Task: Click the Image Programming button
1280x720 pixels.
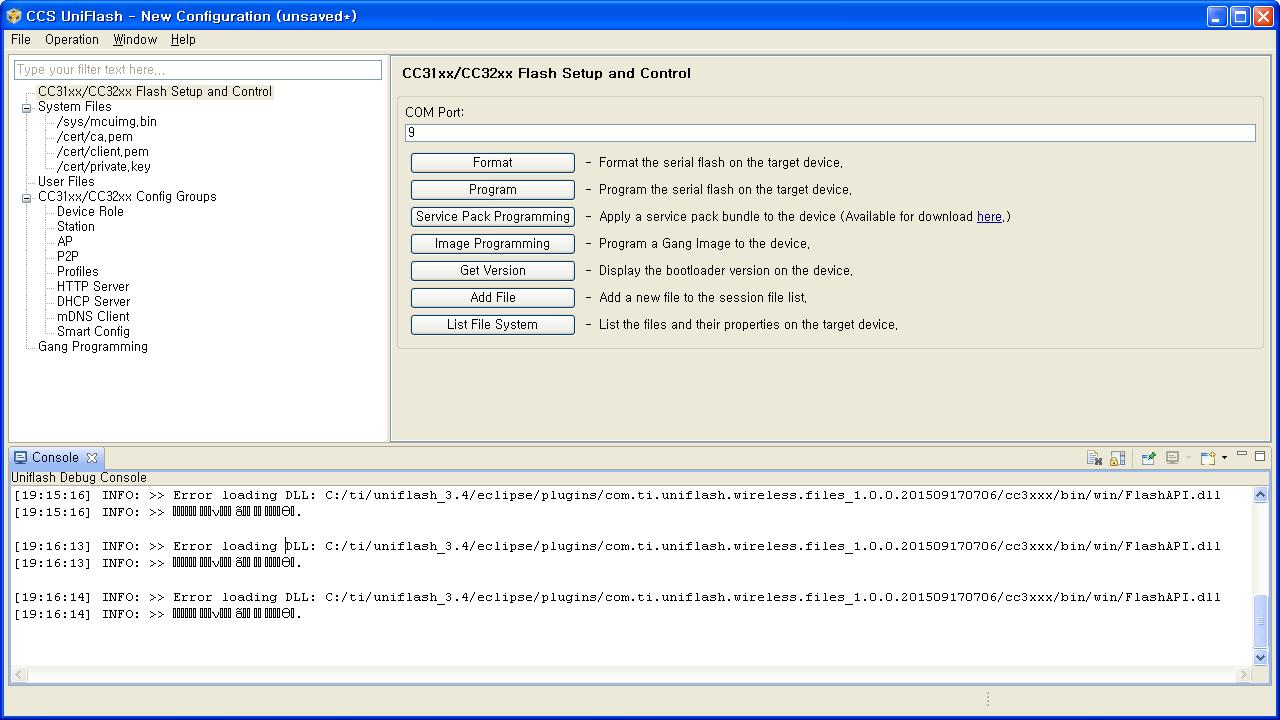Action: (x=493, y=243)
